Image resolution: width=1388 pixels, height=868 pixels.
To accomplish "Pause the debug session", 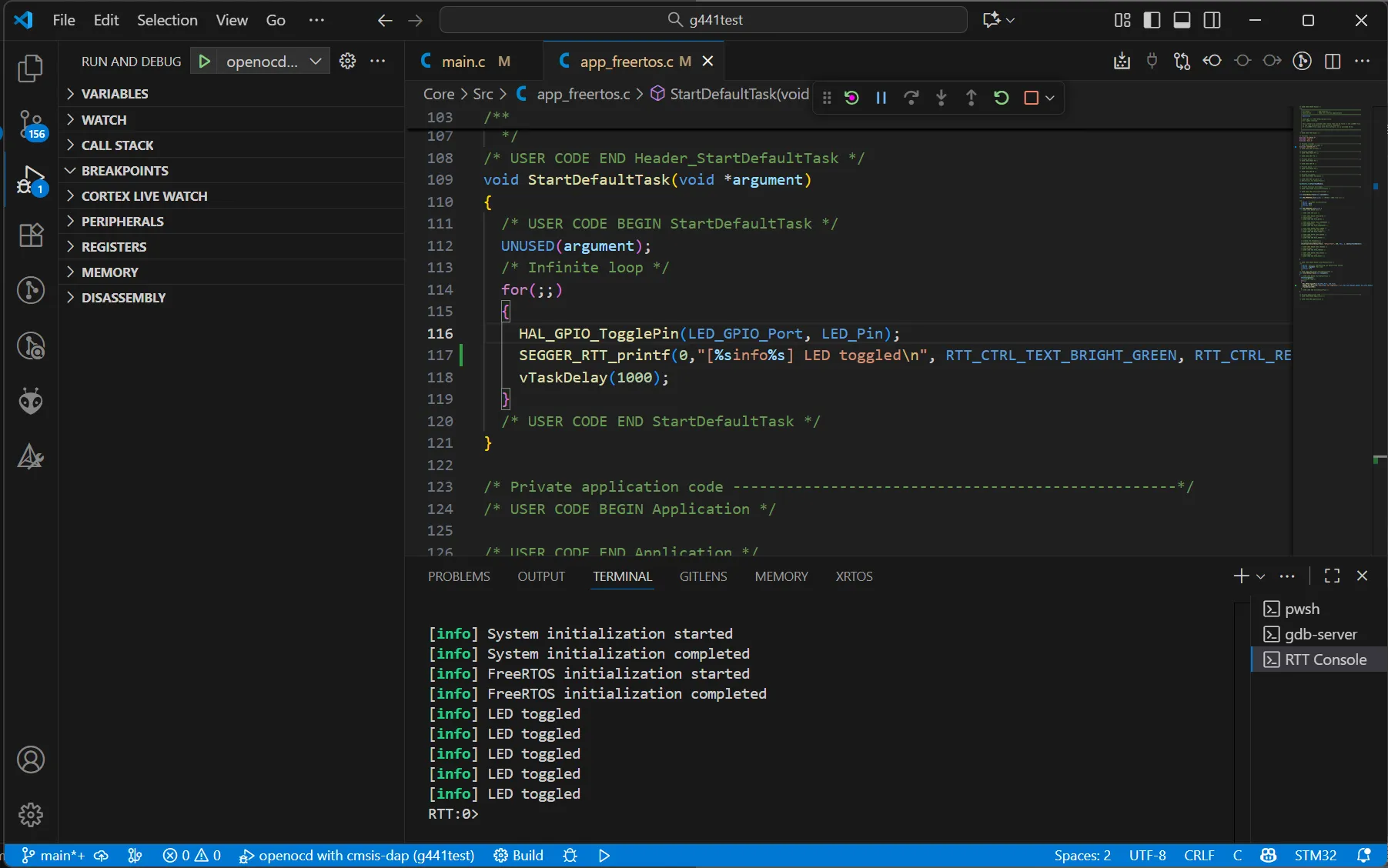I will click(x=881, y=98).
